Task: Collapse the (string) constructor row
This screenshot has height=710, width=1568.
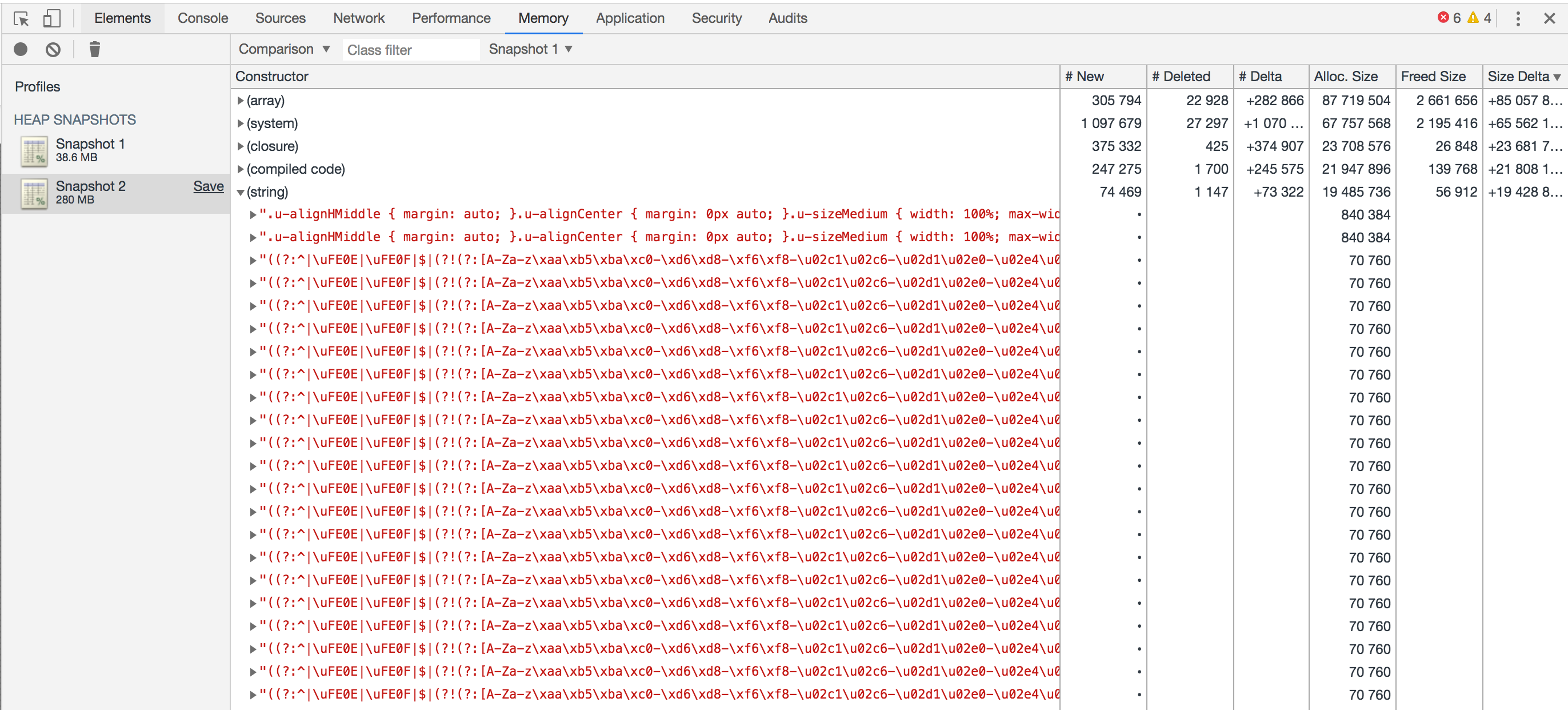Action: click(241, 193)
